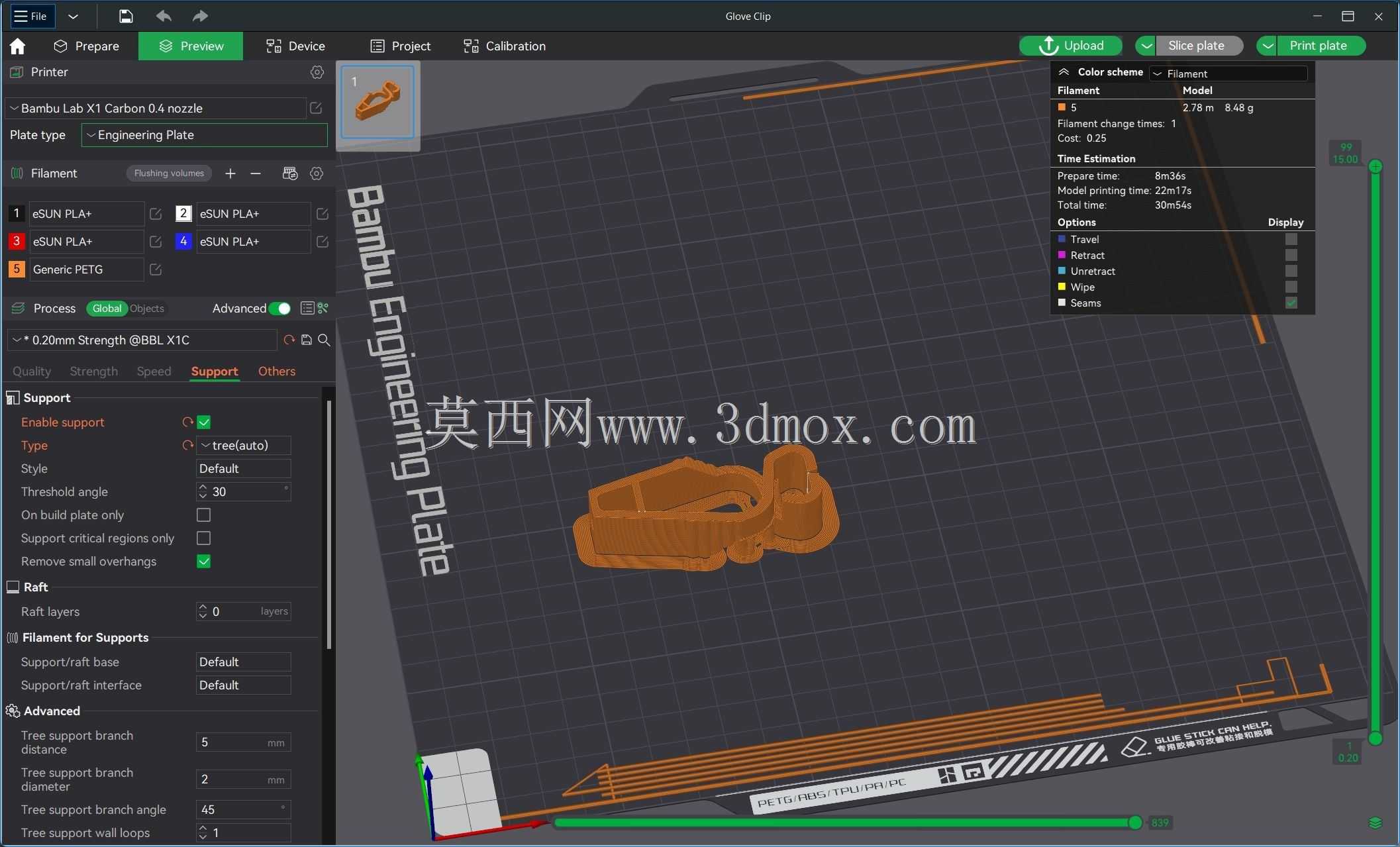
Task: Click the Print plate button
Action: pyautogui.click(x=1321, y=46)
